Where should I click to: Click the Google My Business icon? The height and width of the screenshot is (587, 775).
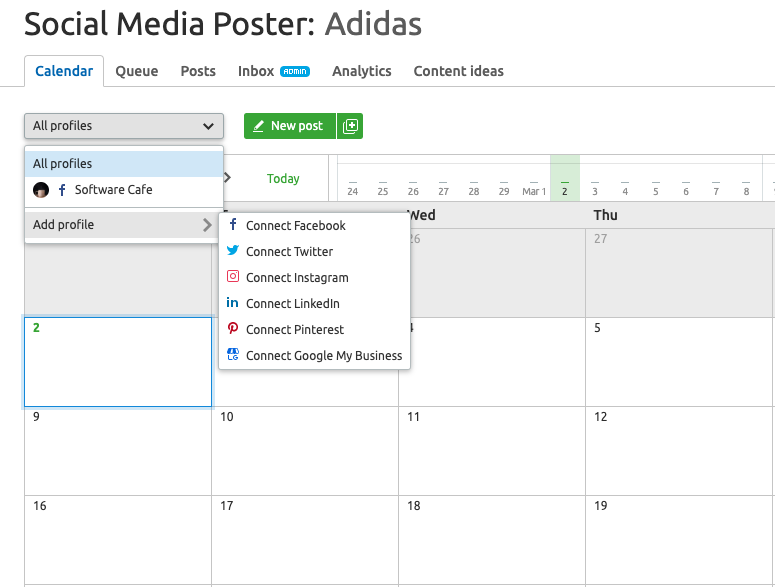tap(233, 355)
